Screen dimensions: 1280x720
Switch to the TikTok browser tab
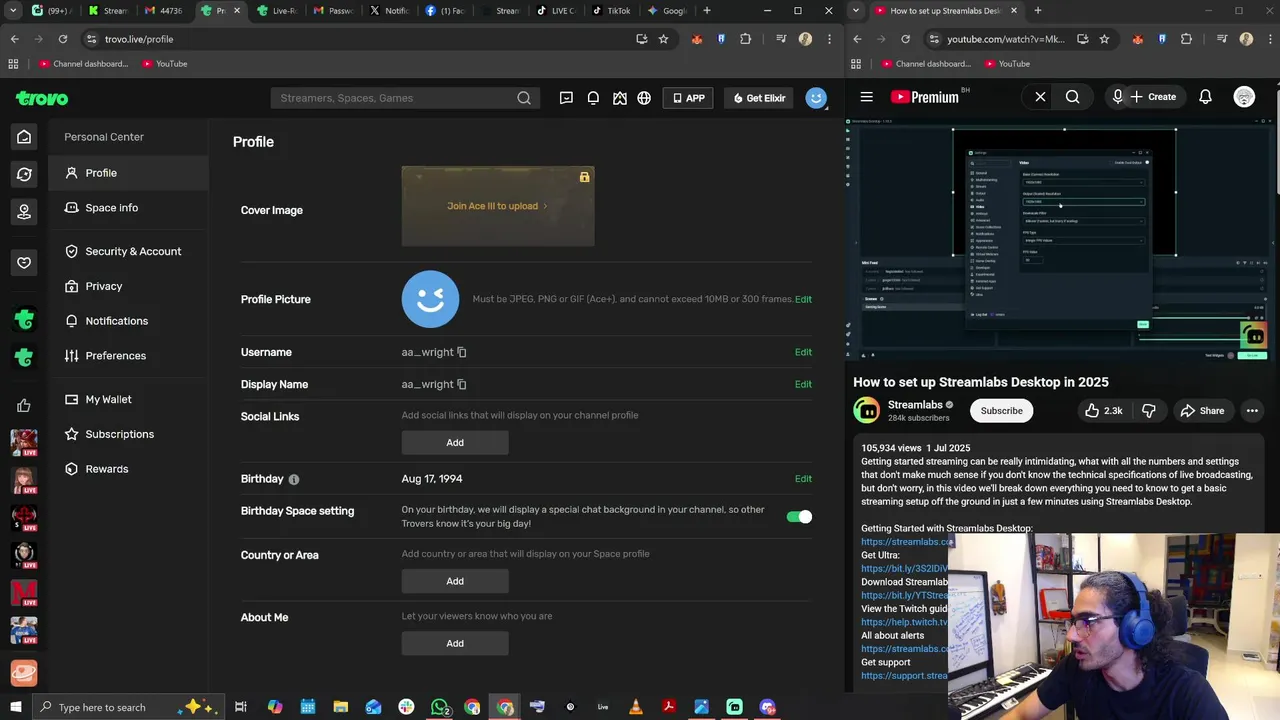(x=611, y=11)
